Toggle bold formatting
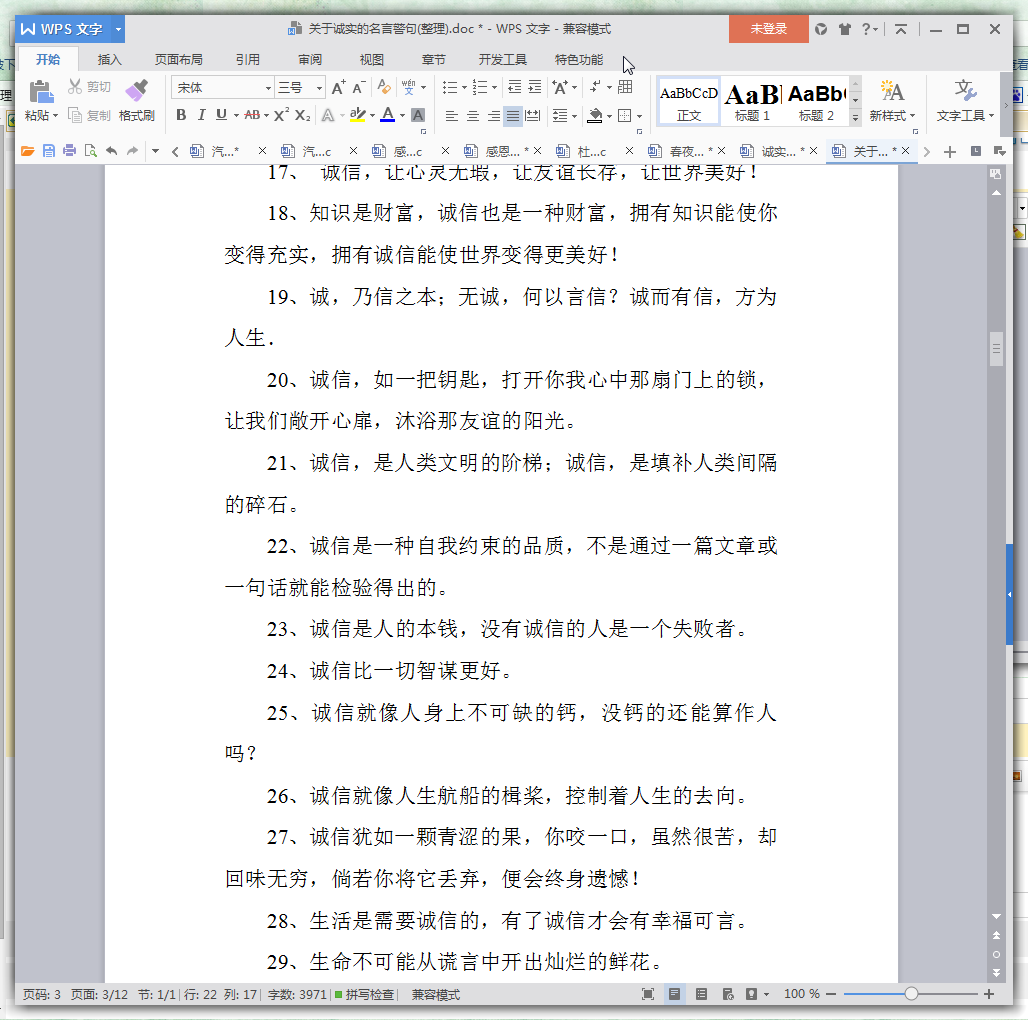1028x1020 pixels. (x=182, y=115)
